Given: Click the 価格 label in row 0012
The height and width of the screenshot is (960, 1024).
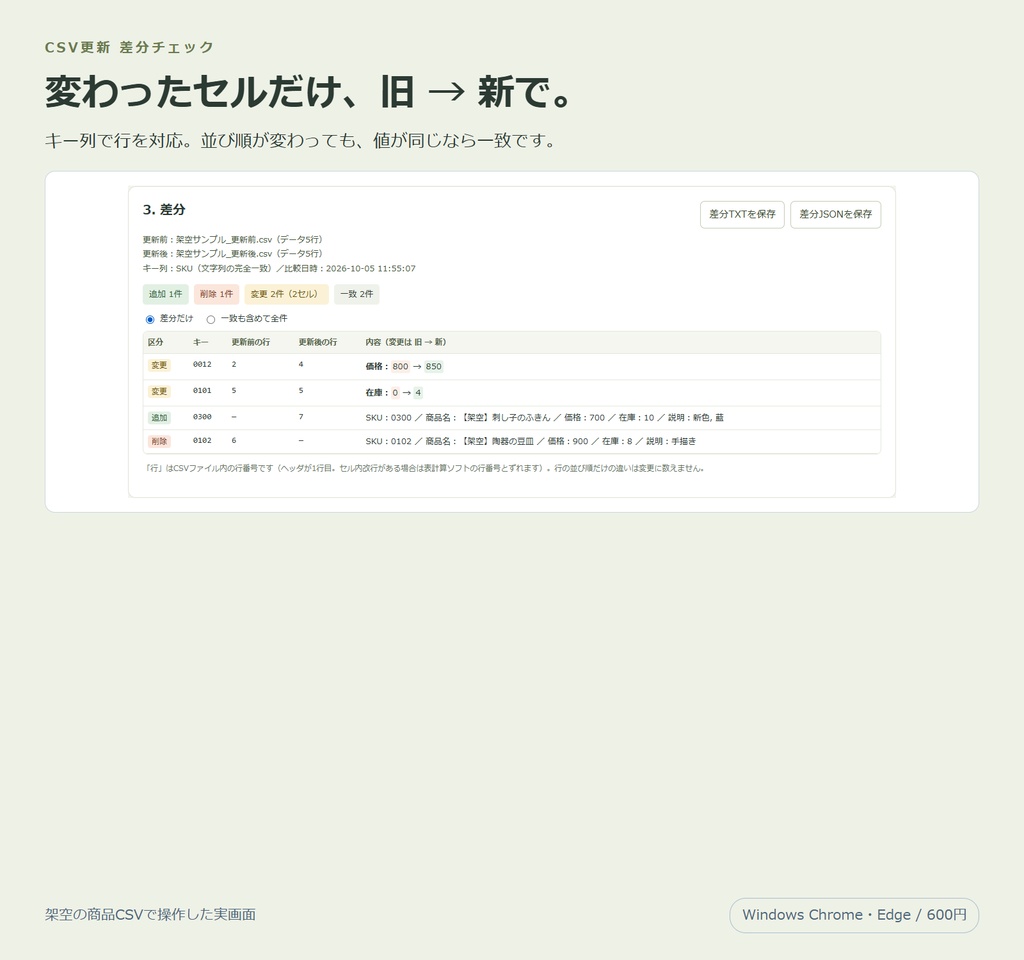Looking at the screenshot, I should coord(376,366).
